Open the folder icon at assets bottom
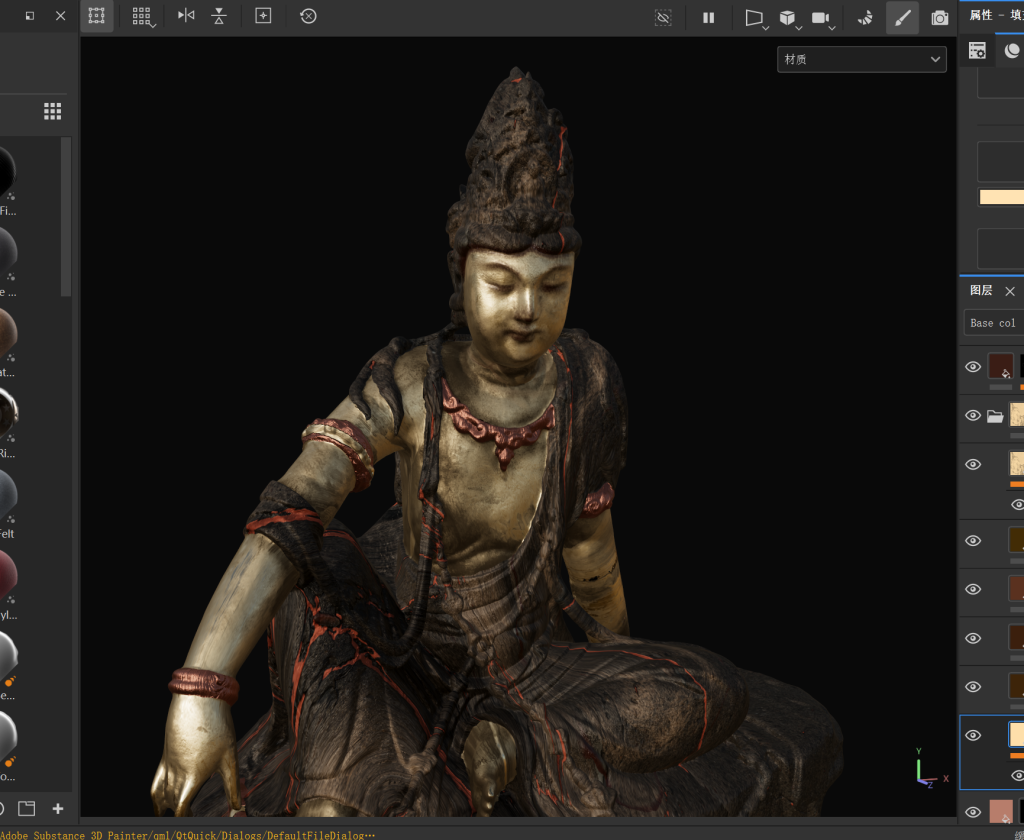The height and width of the screenshot is (840, 1024). point(27,809)
